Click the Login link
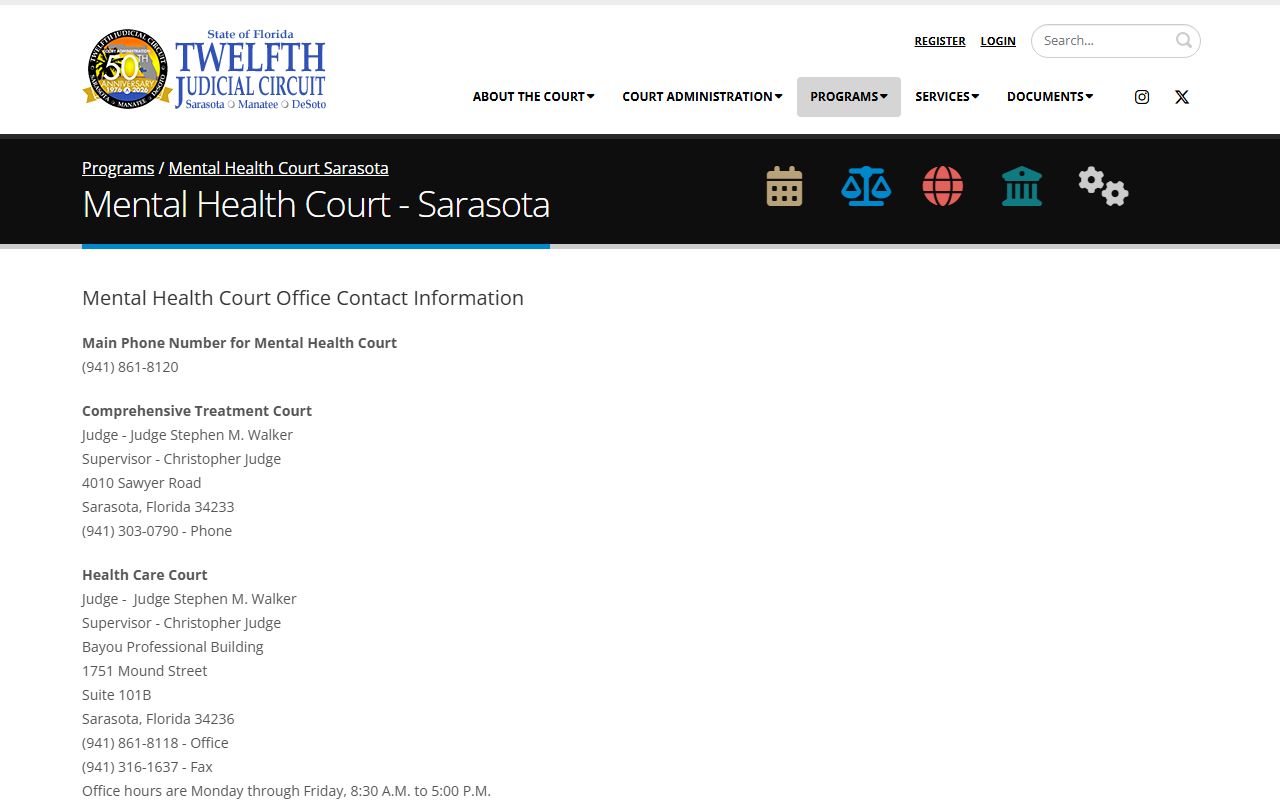The height and width of the screenshot is (800, 1280). pos(998,41)
